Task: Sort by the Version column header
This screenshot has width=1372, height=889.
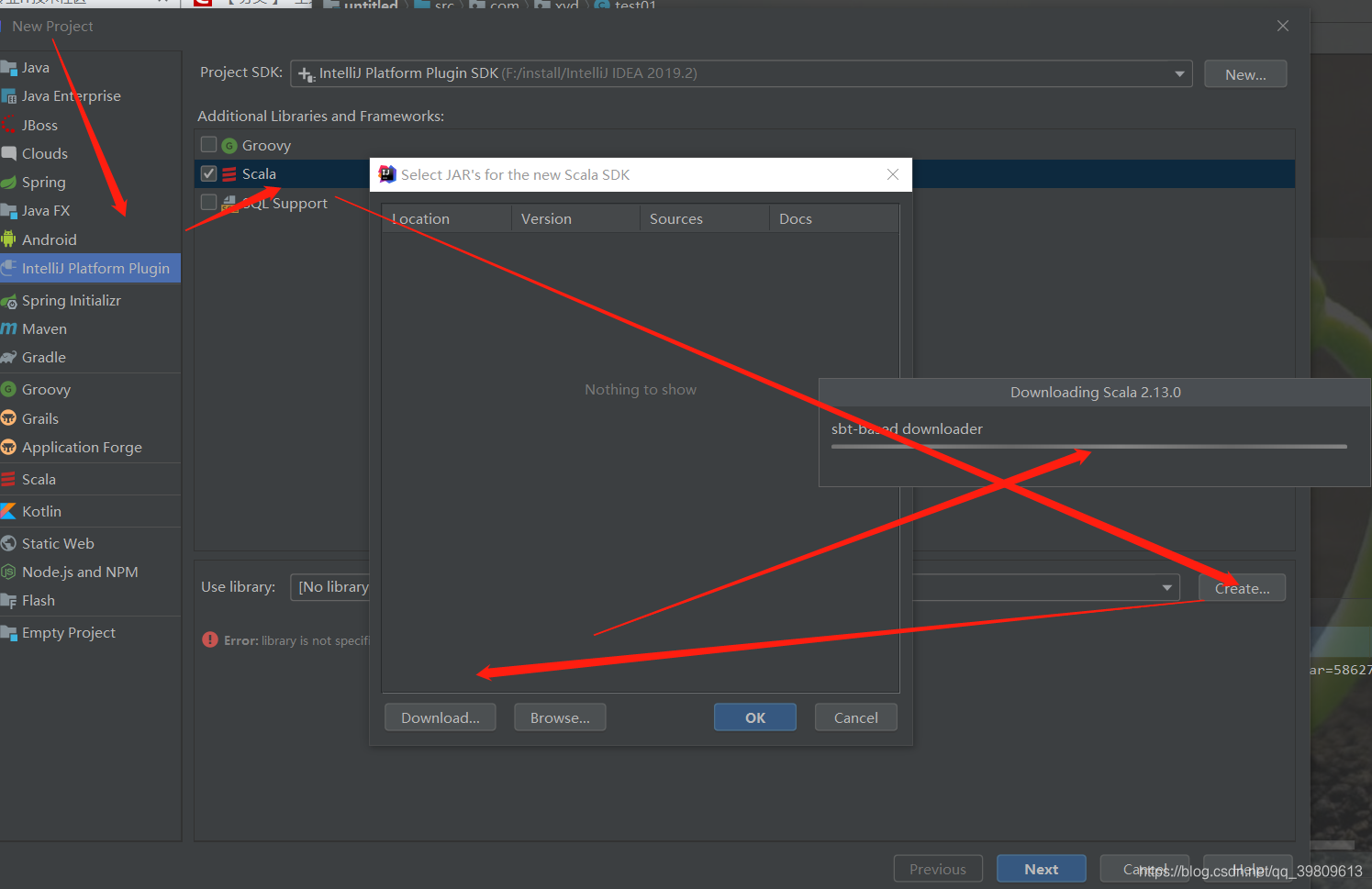Action: [x=575, y=218]
